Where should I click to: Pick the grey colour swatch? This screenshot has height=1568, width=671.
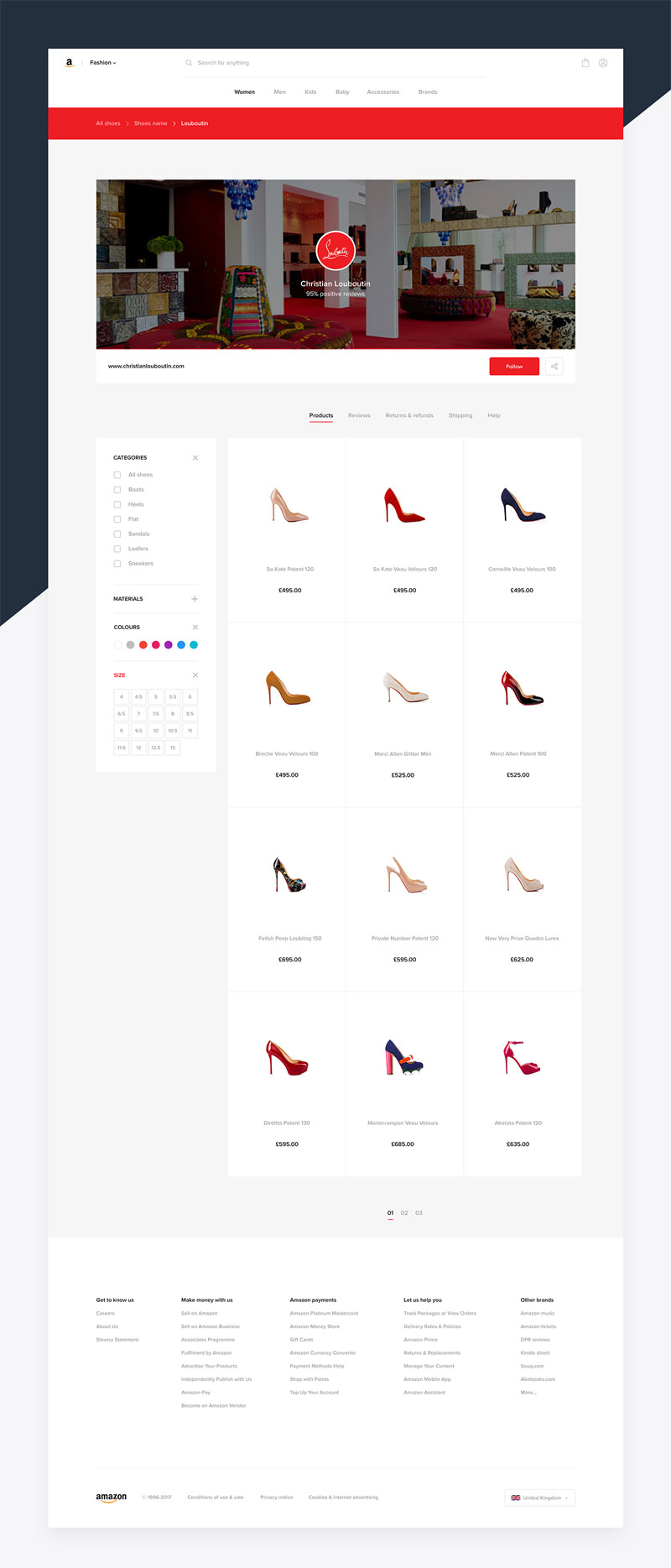[130, 645]
